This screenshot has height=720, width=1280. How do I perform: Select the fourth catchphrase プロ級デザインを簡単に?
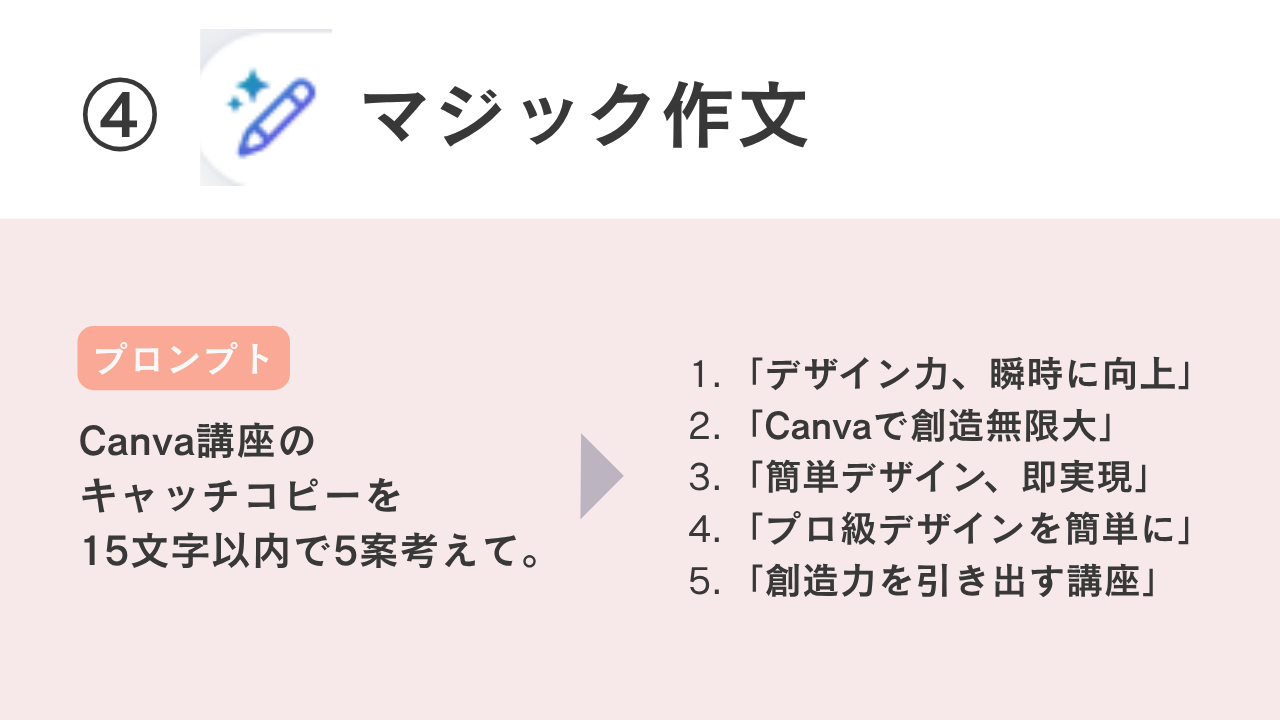(966, 531)
